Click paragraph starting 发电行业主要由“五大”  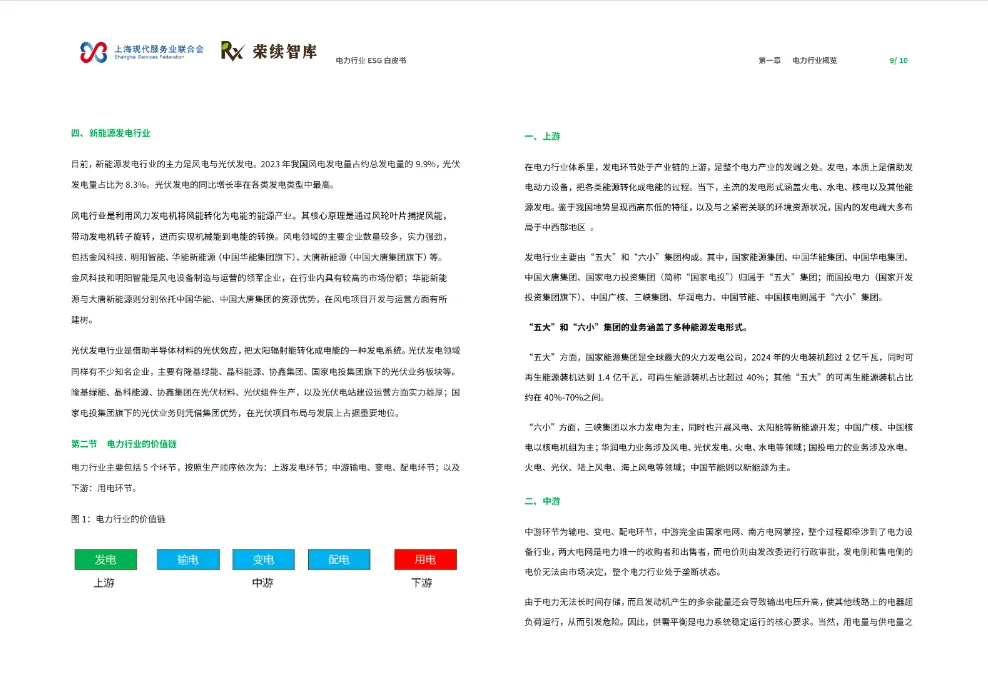[x=719, y=277]
